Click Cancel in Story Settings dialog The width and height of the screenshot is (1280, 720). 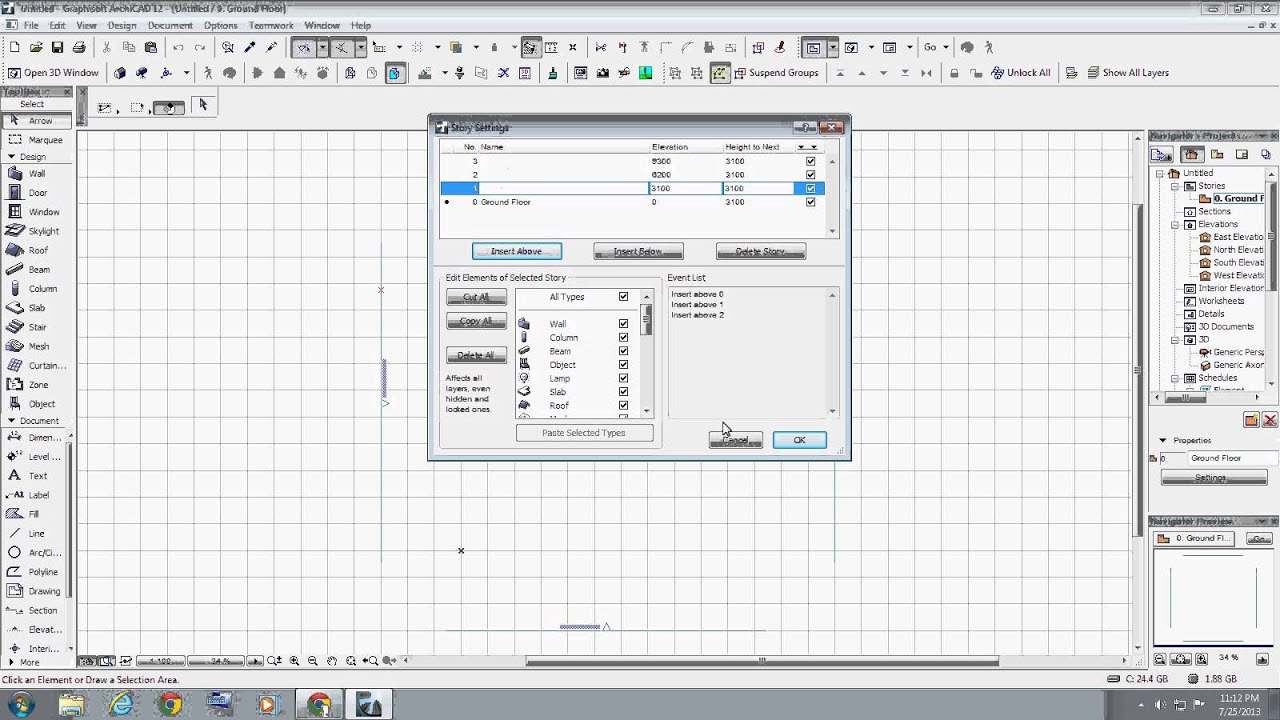point(735,440)
